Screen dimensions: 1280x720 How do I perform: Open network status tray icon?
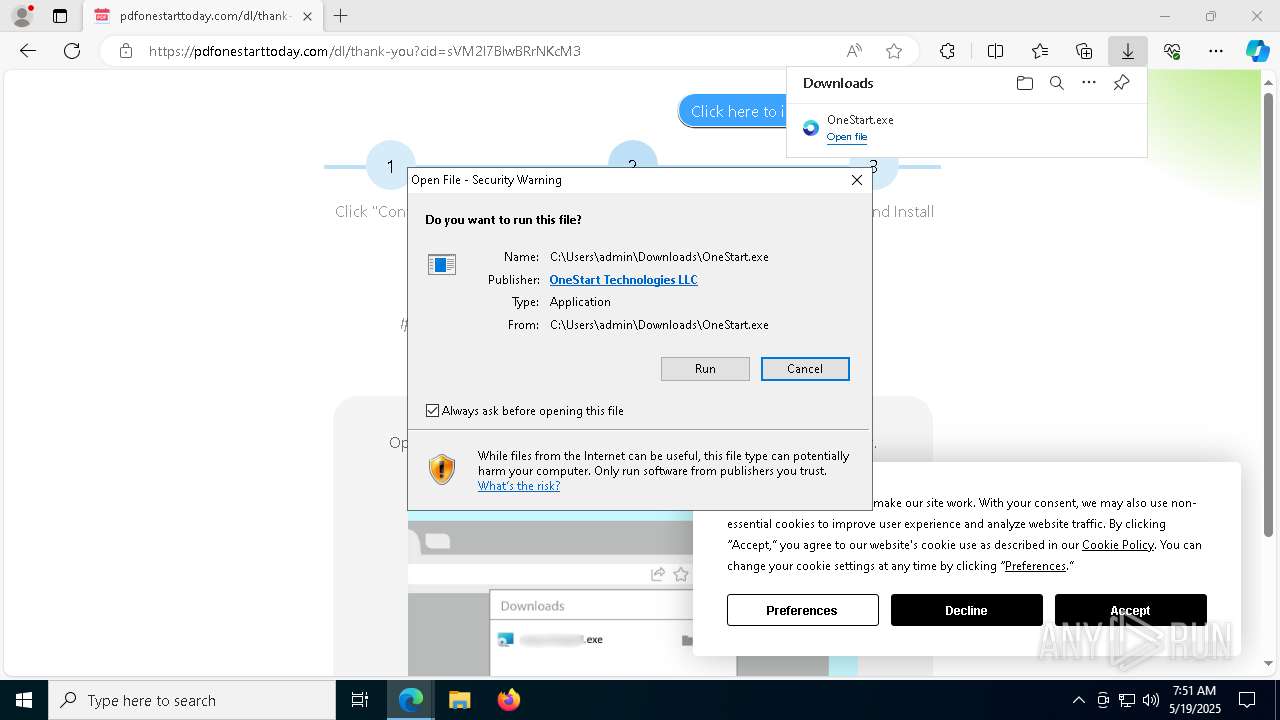(1126, 700)
